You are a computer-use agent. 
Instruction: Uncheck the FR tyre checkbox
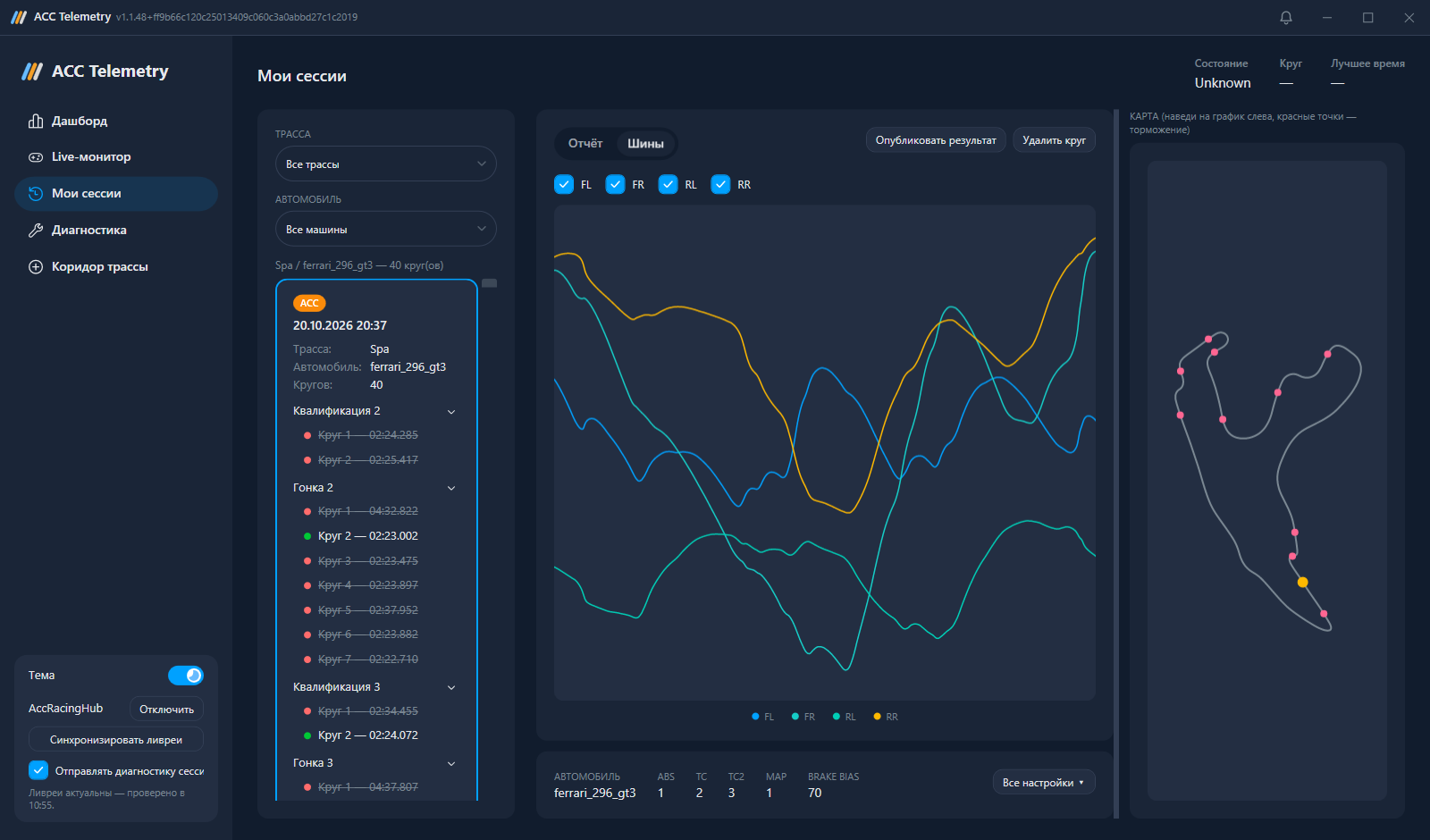(x=615, y=184)
